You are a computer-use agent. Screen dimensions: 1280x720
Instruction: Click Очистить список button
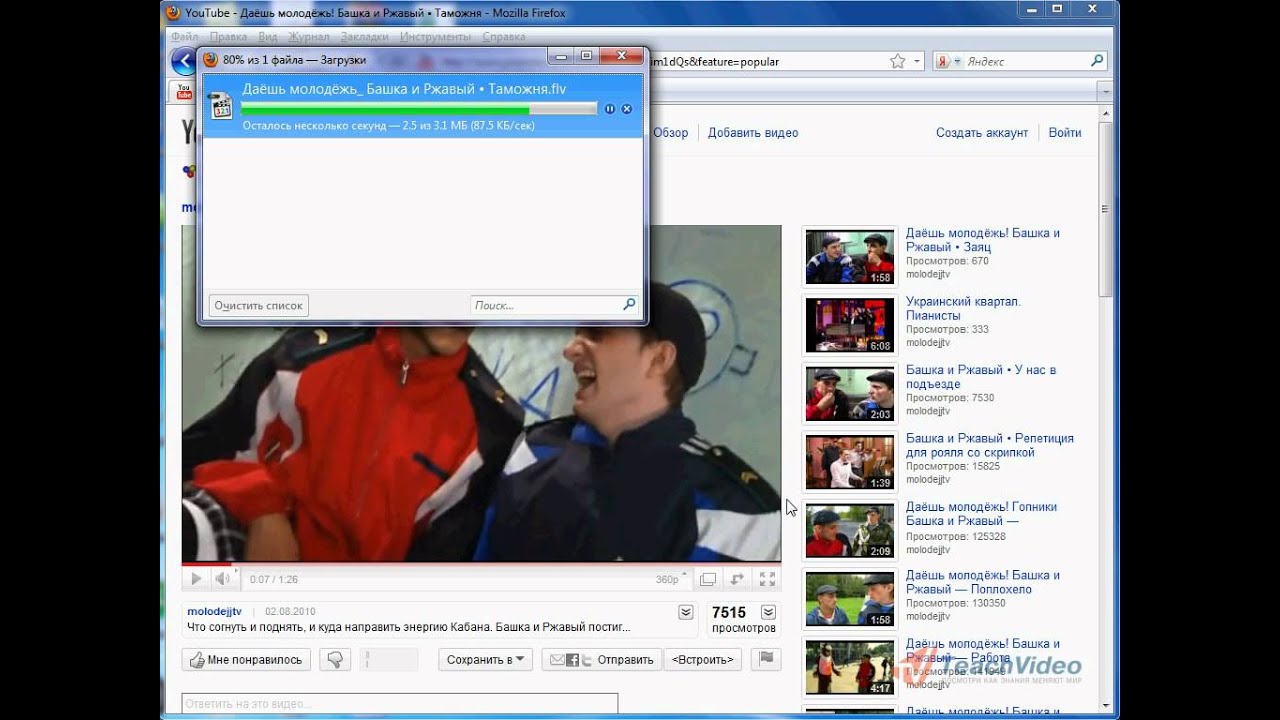(x=258, y=305)
